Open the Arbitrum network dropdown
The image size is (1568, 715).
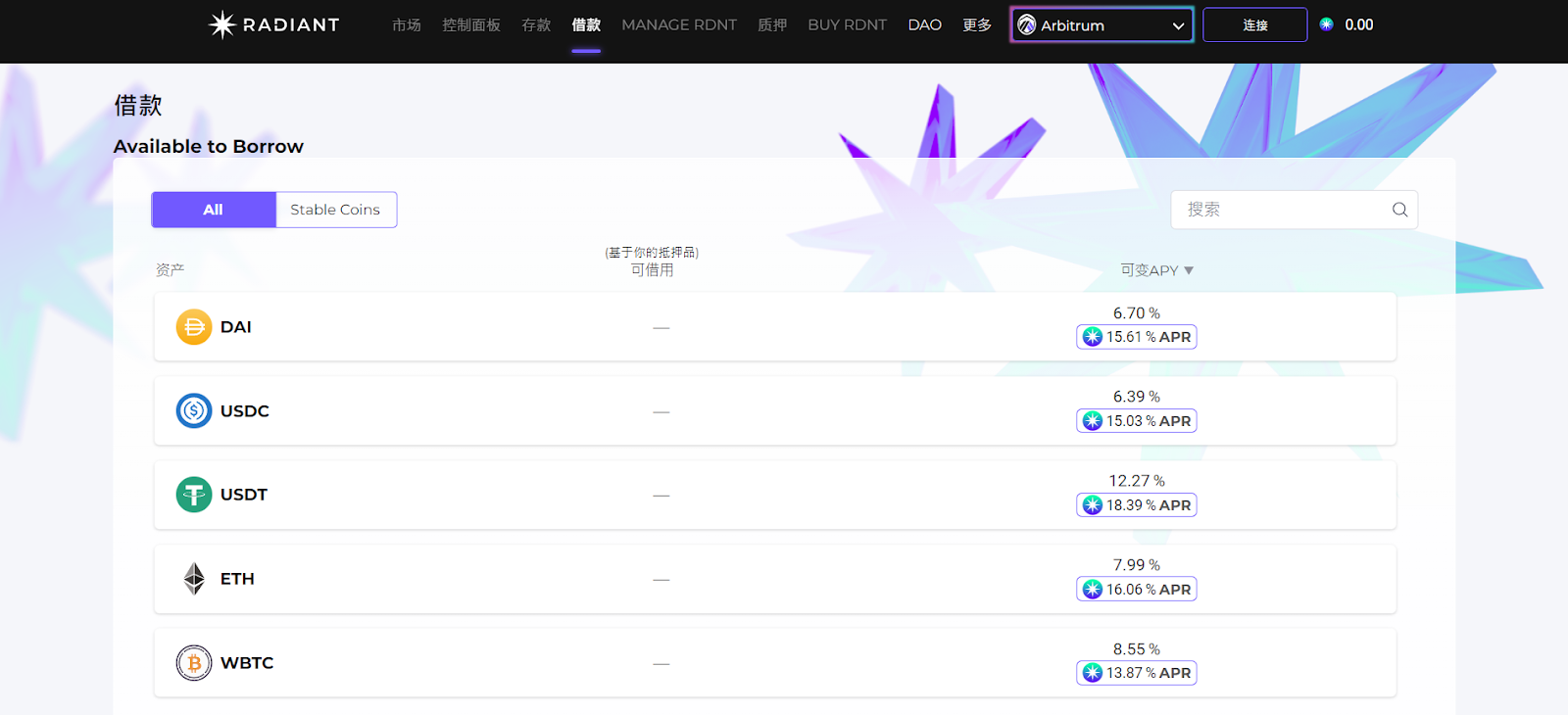[x=1102, y=24]
